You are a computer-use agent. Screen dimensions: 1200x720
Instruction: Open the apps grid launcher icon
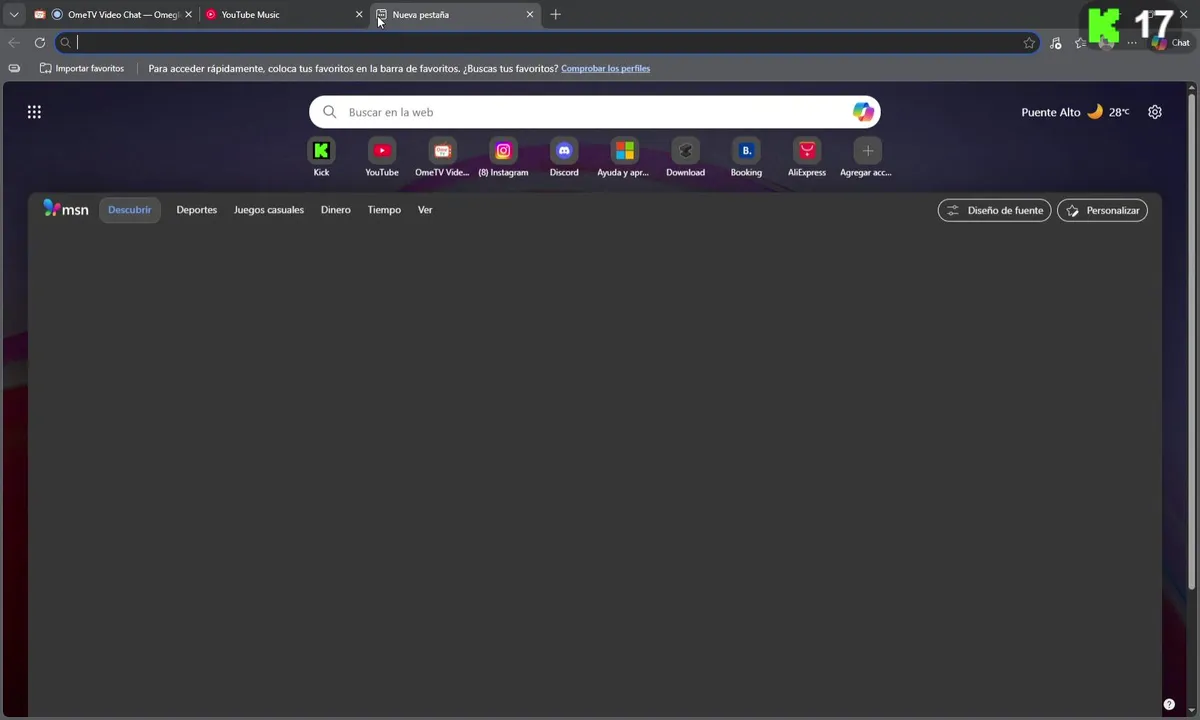click(34, 112)
